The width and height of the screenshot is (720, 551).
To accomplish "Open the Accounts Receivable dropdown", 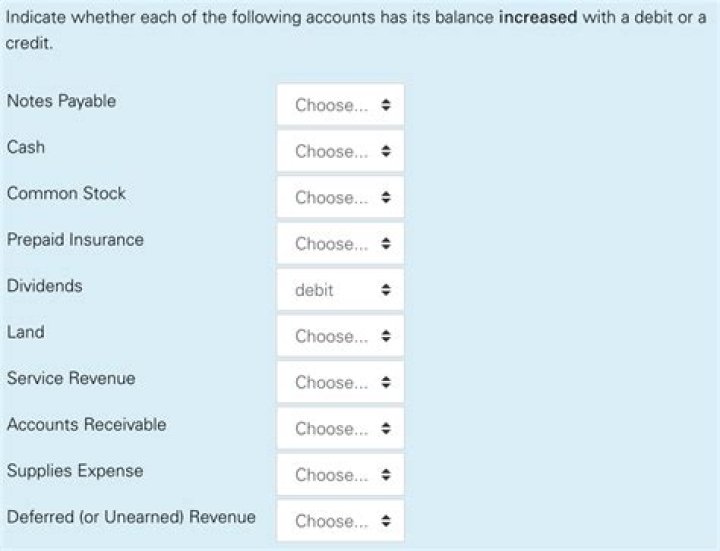I will [340, 428].
